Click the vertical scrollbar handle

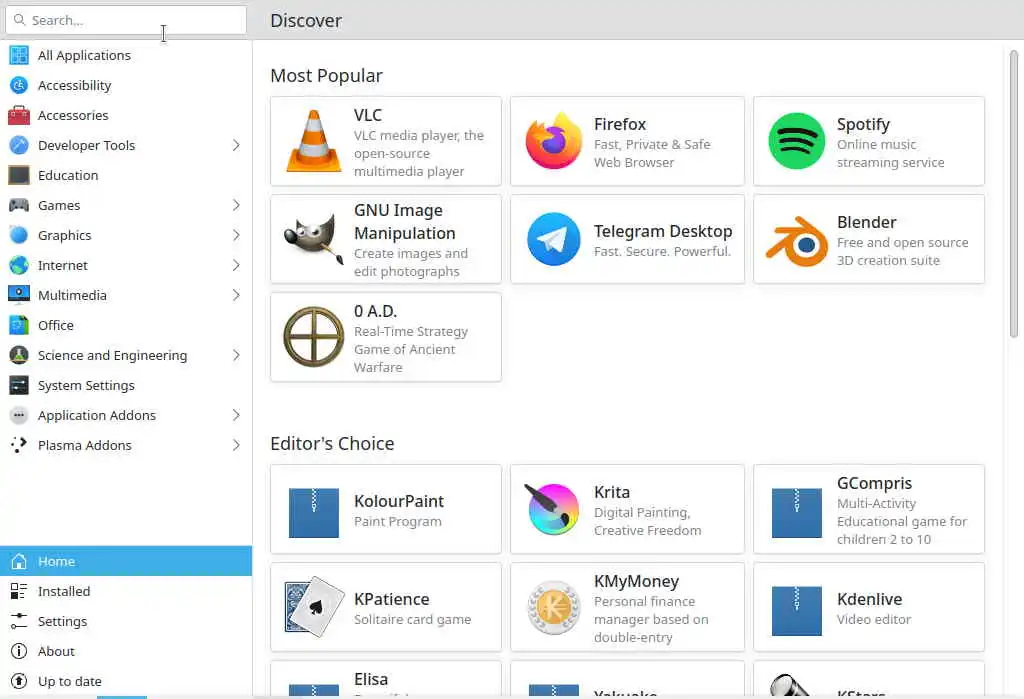(x=1014, y=193)
